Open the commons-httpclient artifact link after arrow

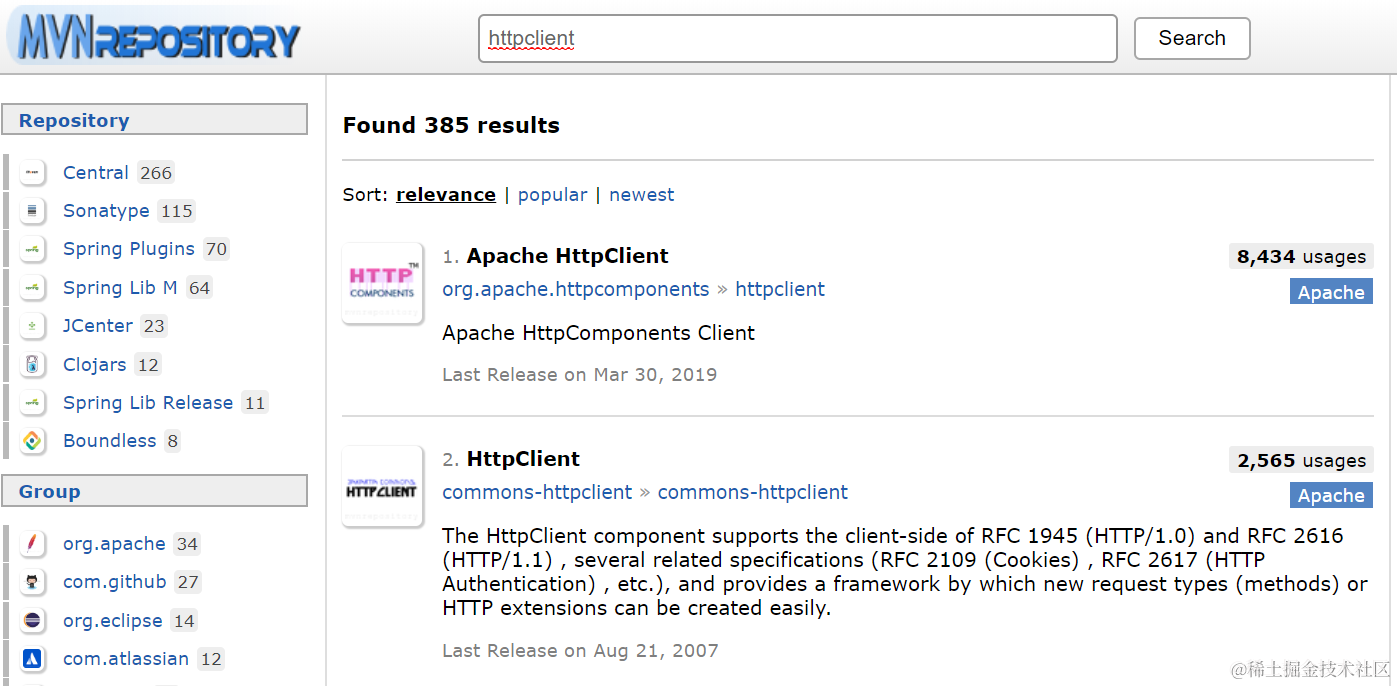(753, 493)
